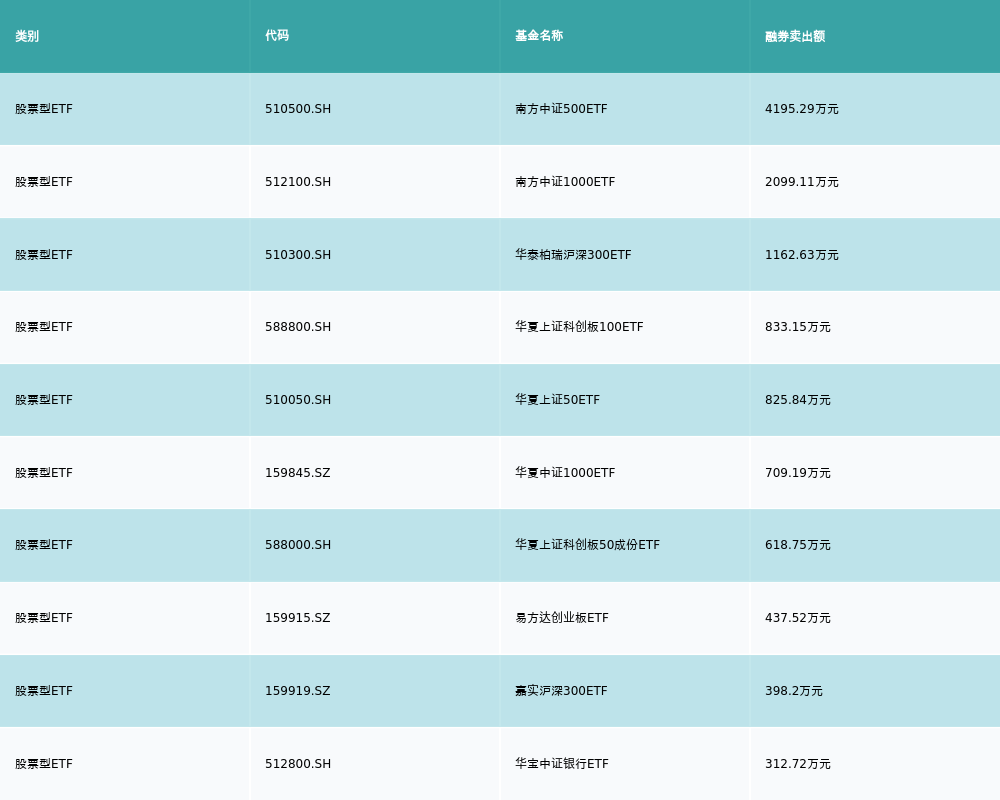Select fund name 南方中证500ETF
The height and width of the screenshot is (800, 1000).
(561, 109)
